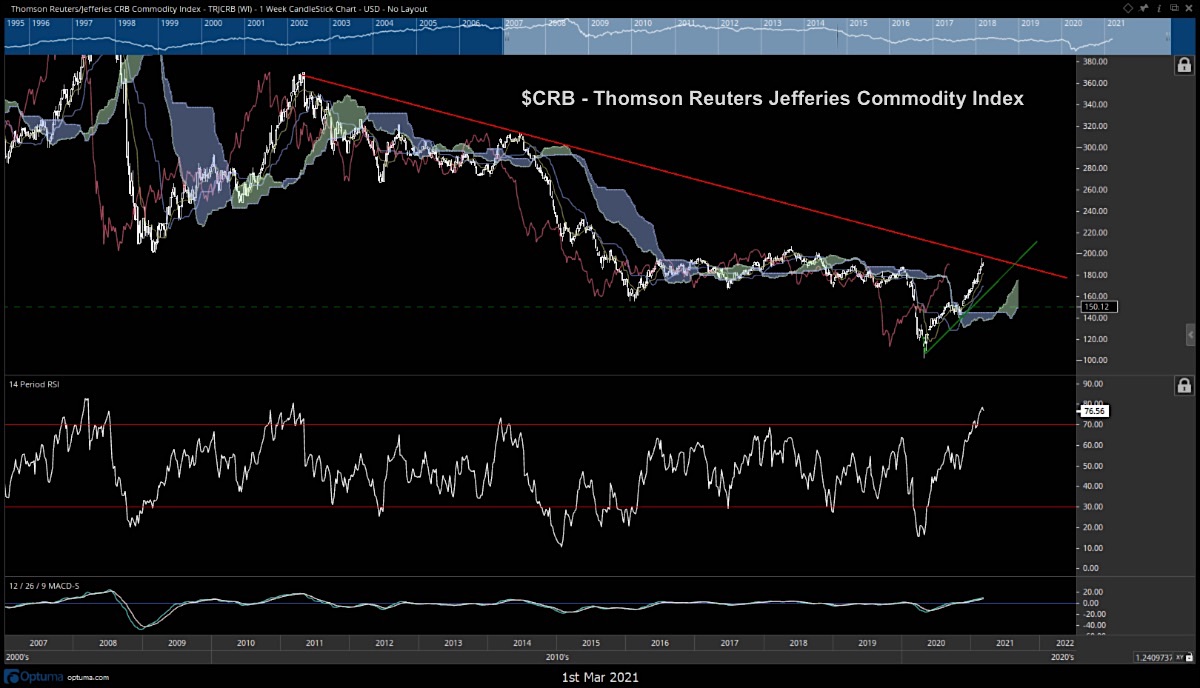Click 2020 on the bottom date axis

937,643
